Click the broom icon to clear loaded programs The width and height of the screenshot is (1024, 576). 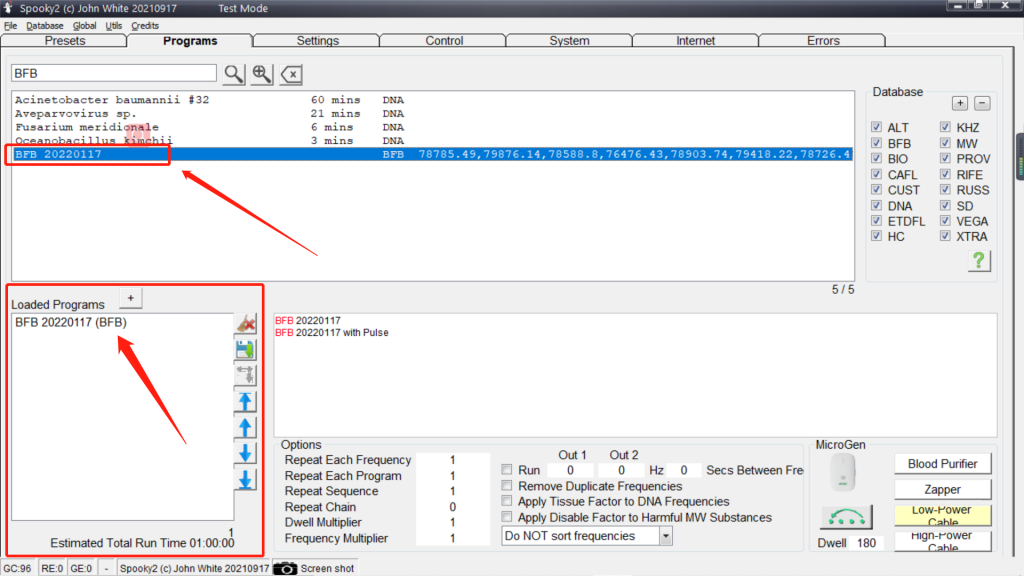[x=245, y=324]
